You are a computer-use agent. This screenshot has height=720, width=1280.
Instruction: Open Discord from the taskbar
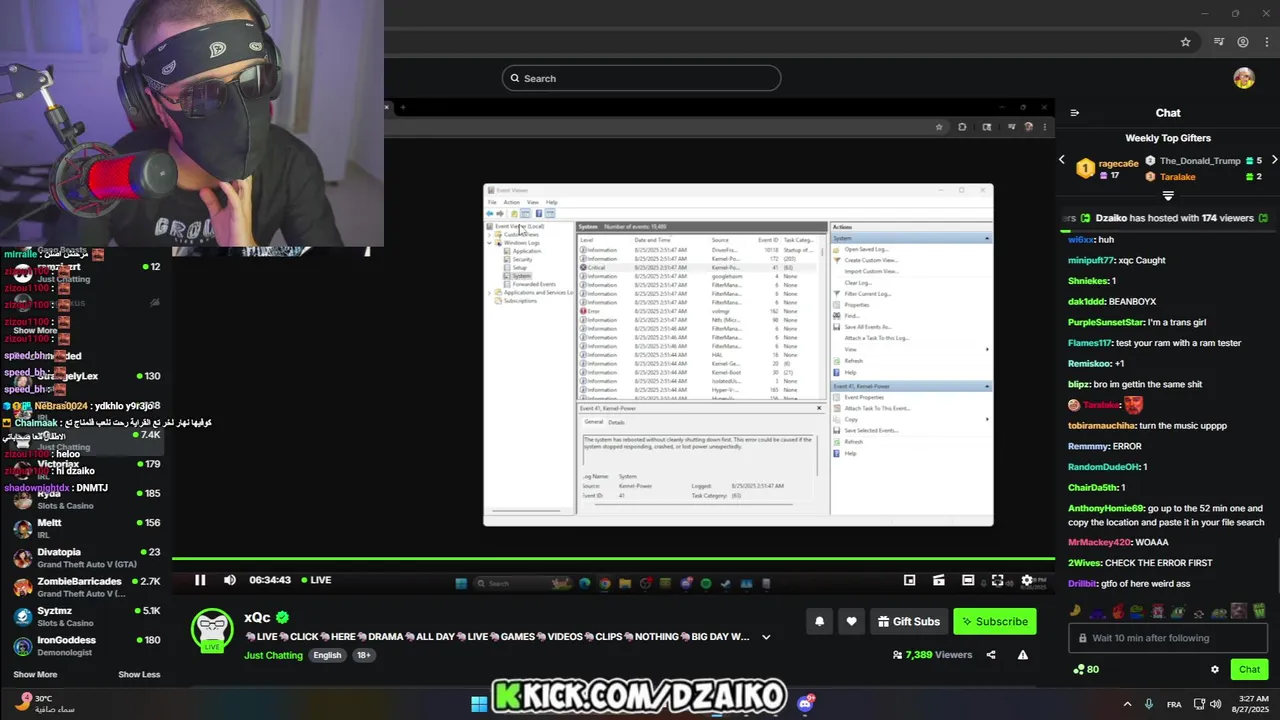(805, 704)
